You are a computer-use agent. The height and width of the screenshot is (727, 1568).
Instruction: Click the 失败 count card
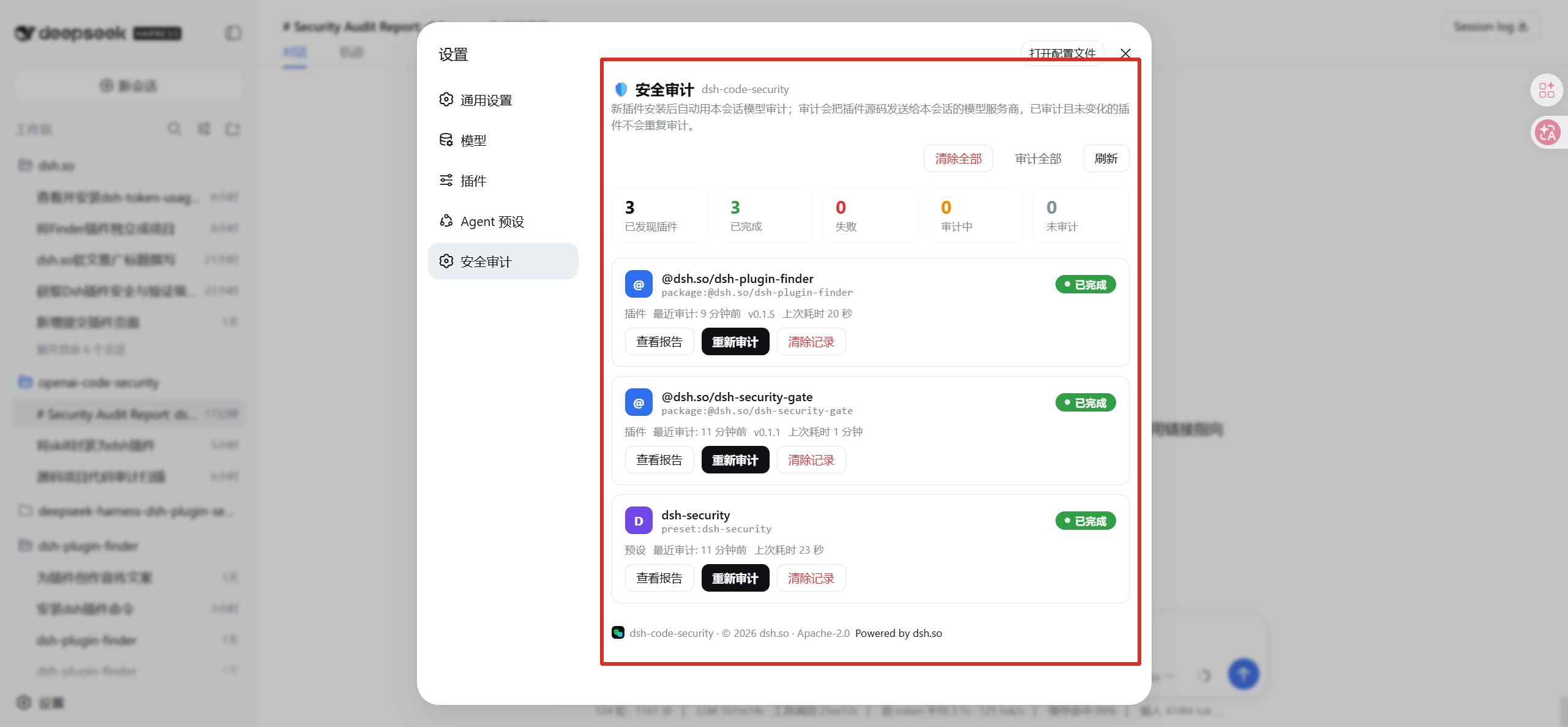click(x=870, y=215)
